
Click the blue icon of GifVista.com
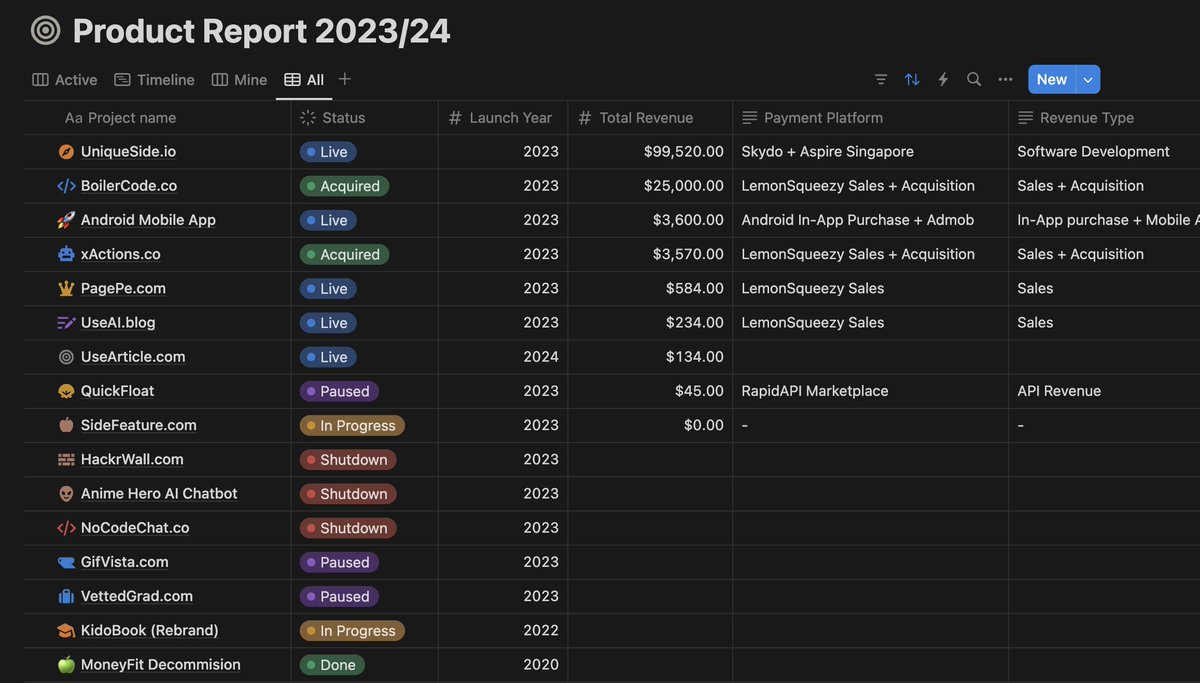coord(66,562)
